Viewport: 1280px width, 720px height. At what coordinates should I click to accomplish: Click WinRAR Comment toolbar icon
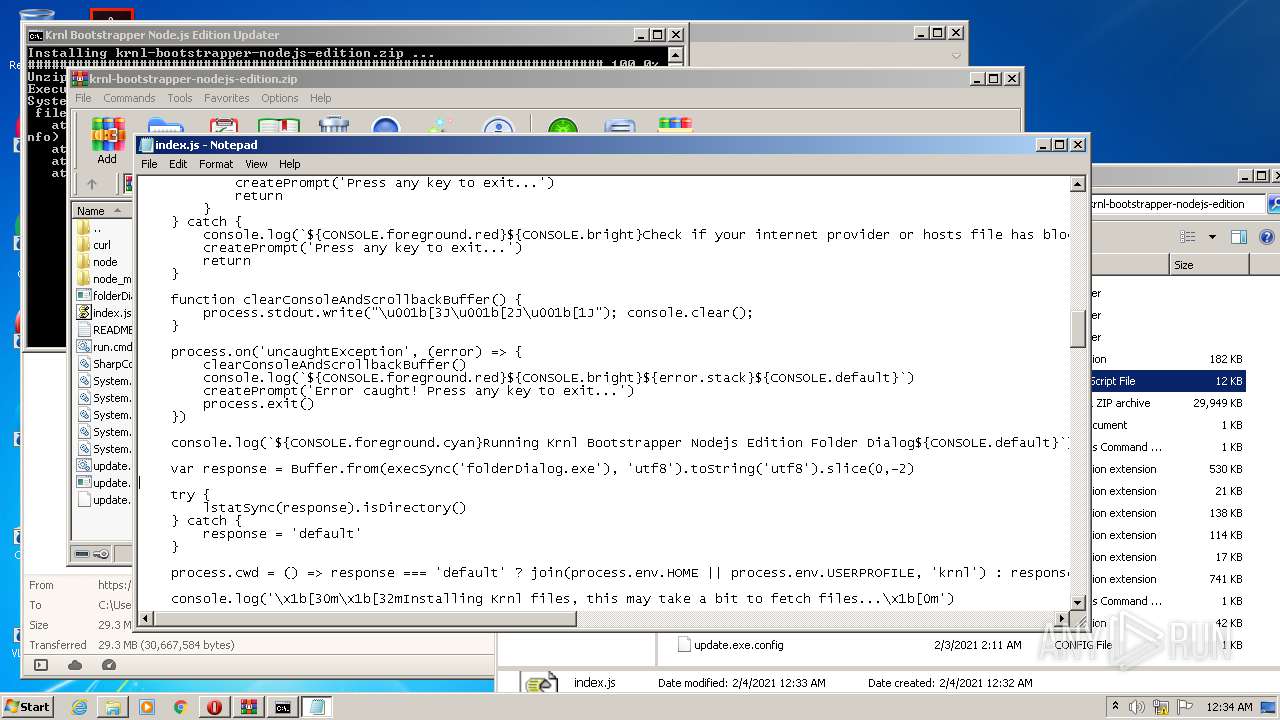(x=620, y=126)
